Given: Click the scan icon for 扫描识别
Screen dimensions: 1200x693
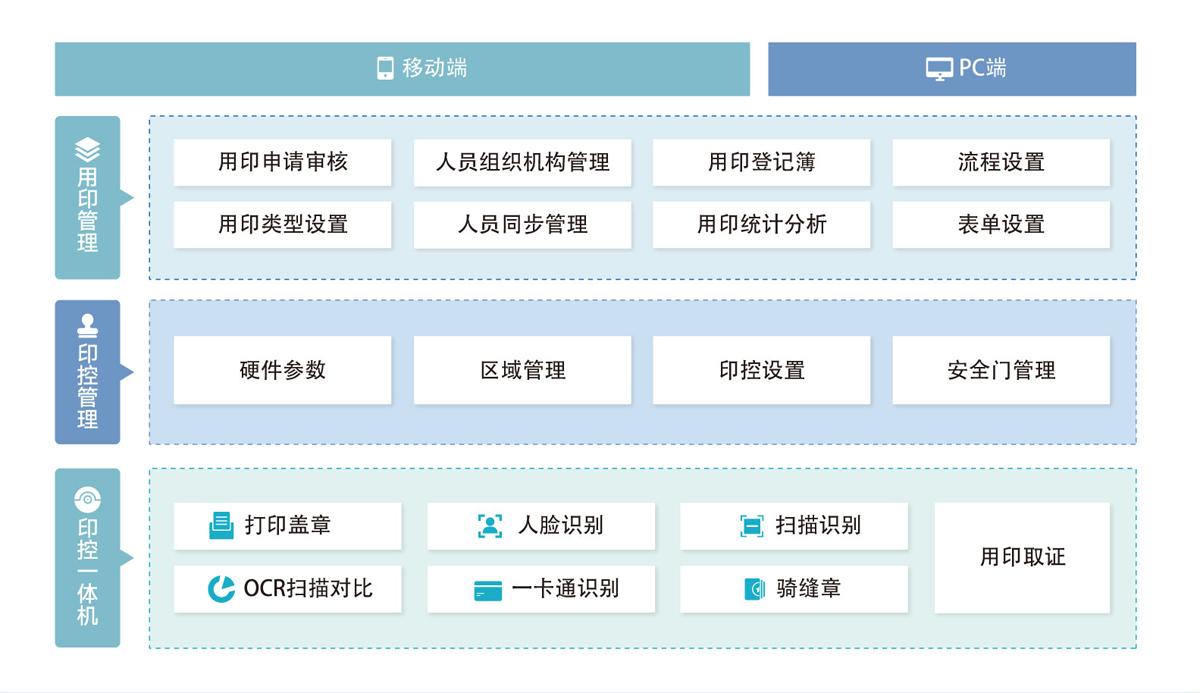Looking at the screenshot, I should (751, 526).
